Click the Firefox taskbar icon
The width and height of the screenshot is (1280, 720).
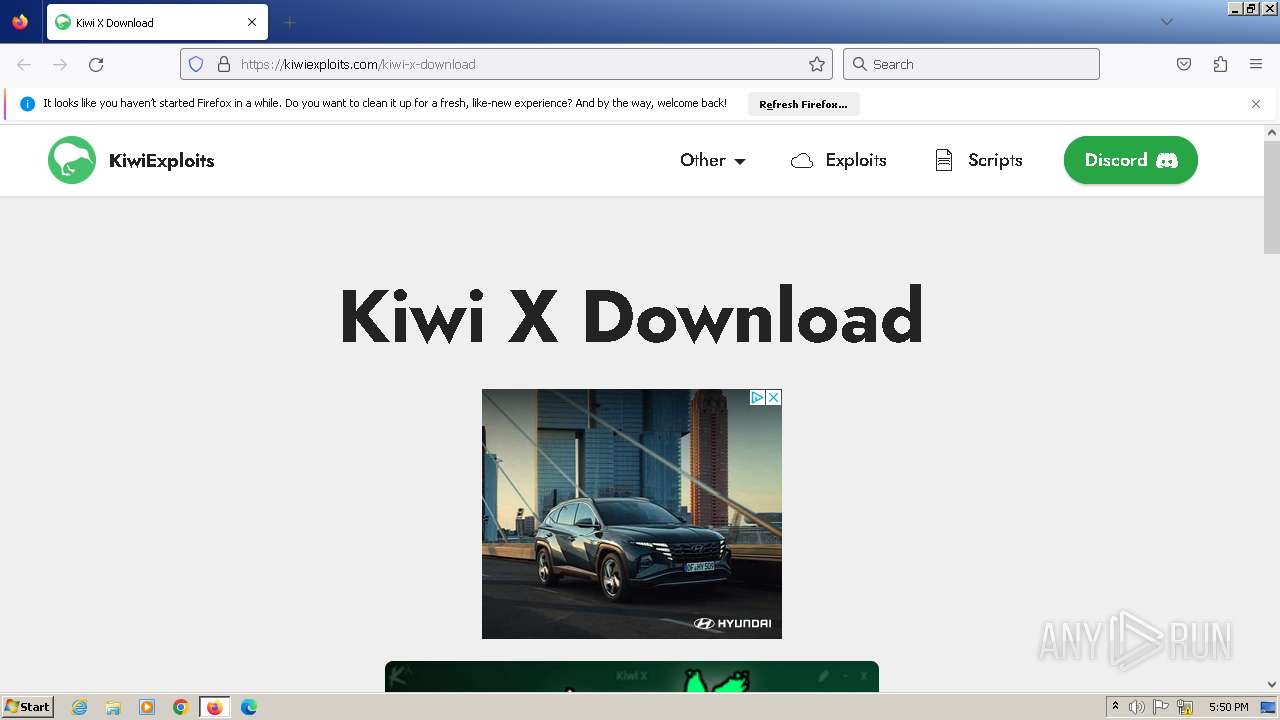coord(214,707)
